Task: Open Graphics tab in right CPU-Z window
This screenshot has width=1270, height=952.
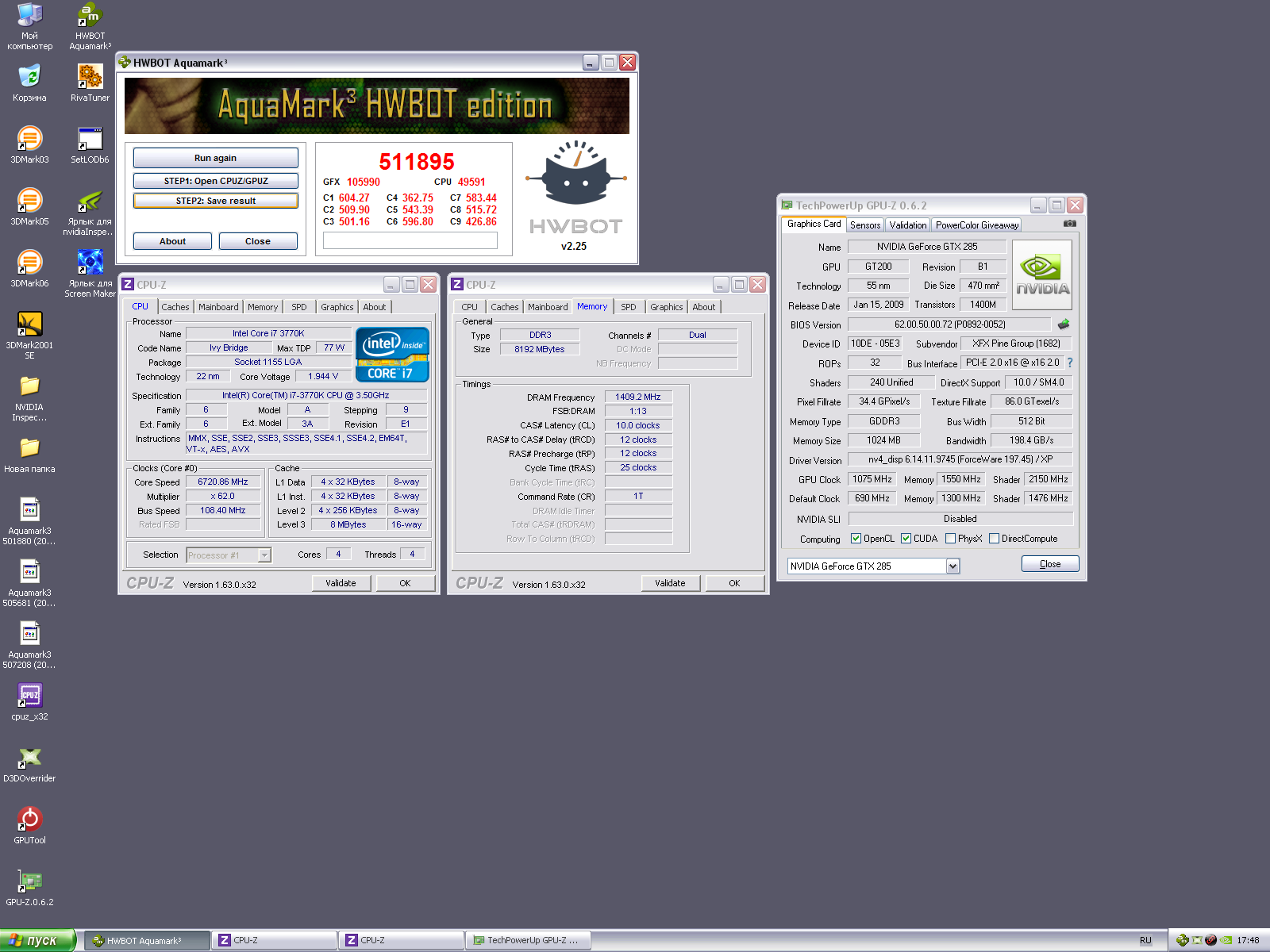Action: (x=667, y=307)
